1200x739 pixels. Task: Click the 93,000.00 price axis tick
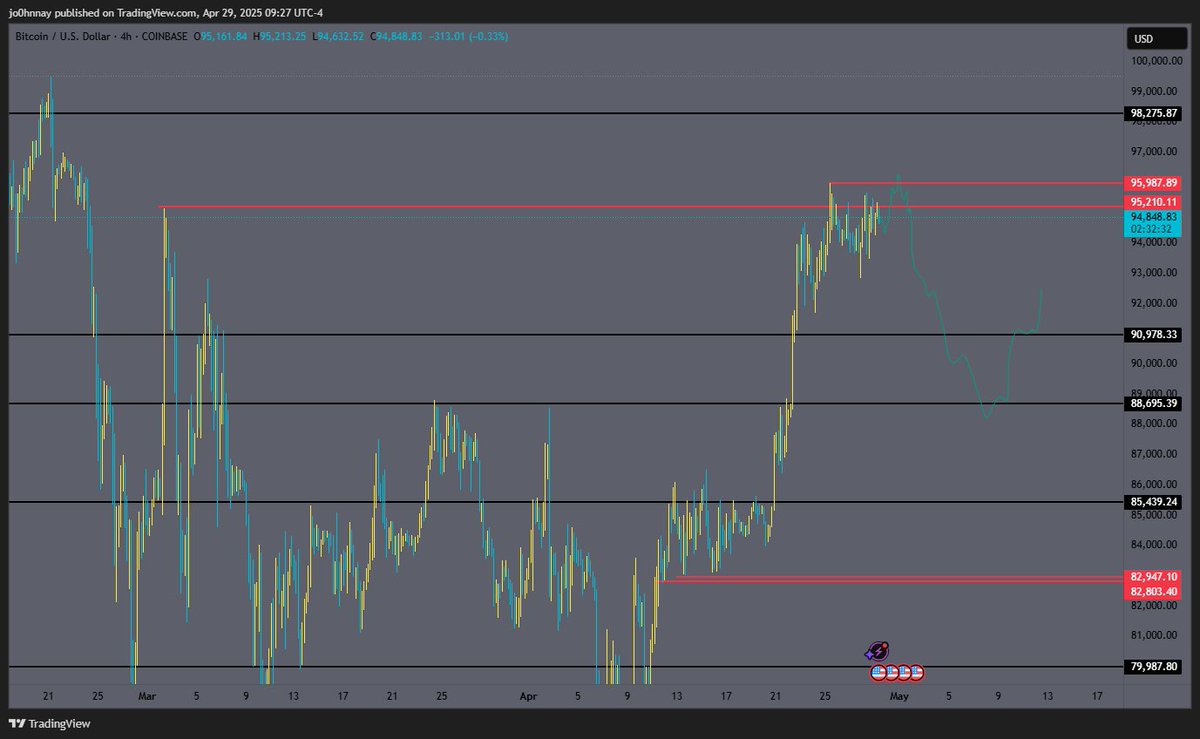click(1156, 273)
